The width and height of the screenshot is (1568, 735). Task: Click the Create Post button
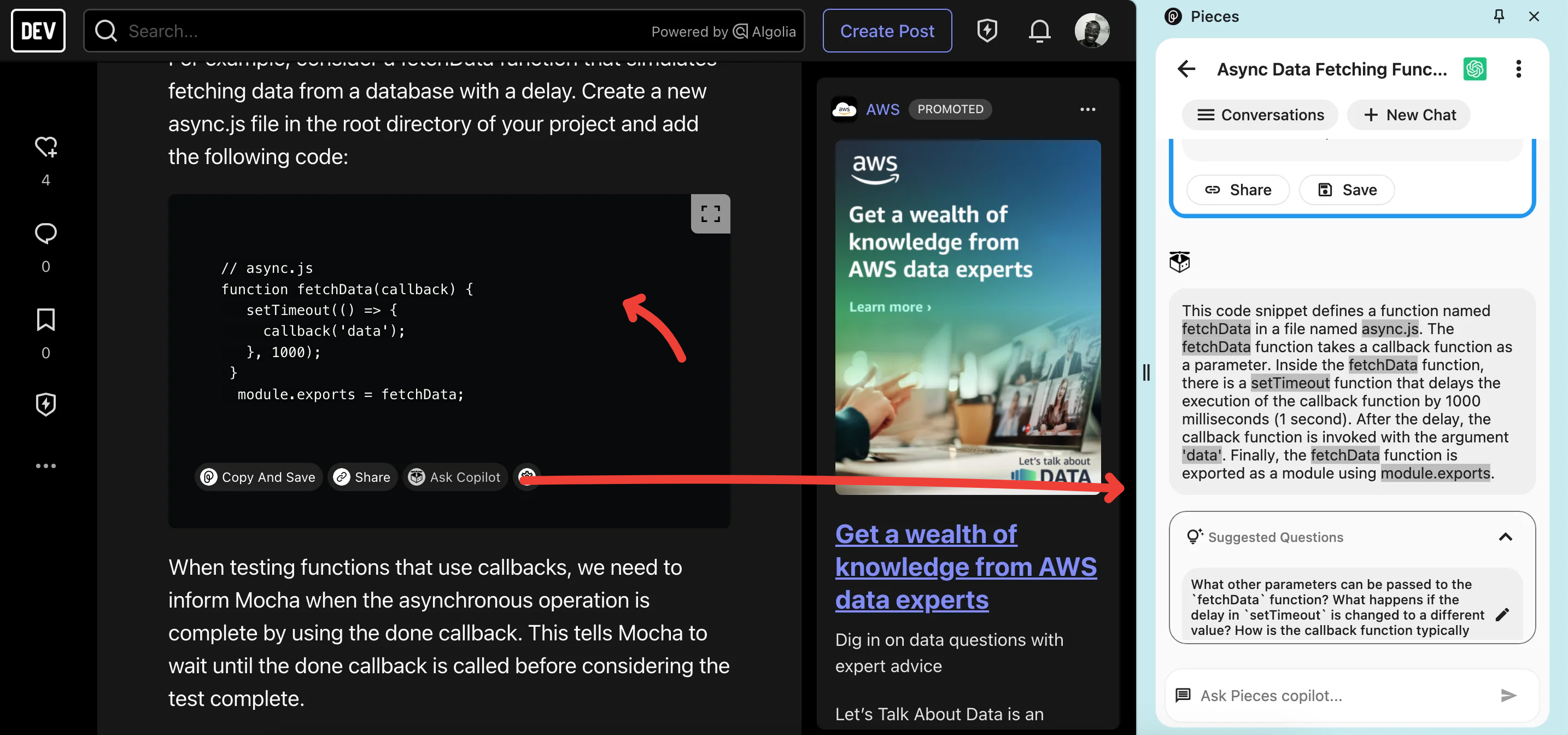point(886,31)
